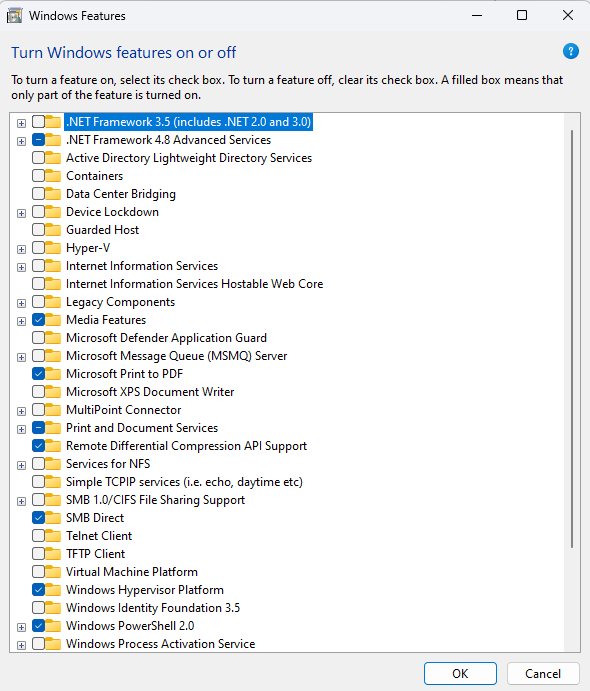Expand Microsoft Message Queue (MSMQ) Server node
Screen dimensions: 590x691
pyautogui.click(x=21, y=357)
